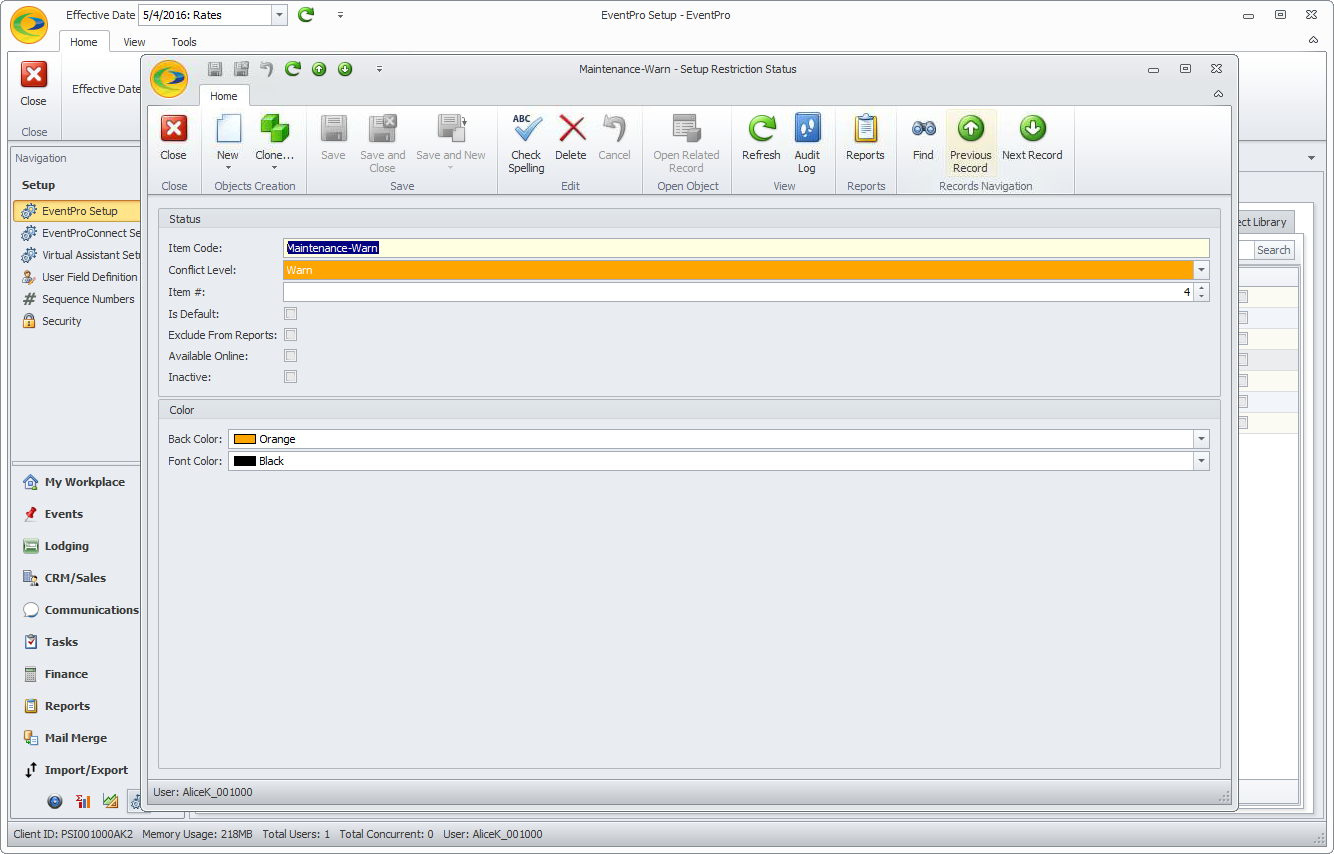Click the sigma bar chart icon in navigation footer
This screenshot has height=854, width=1334.
pos(83,802)
